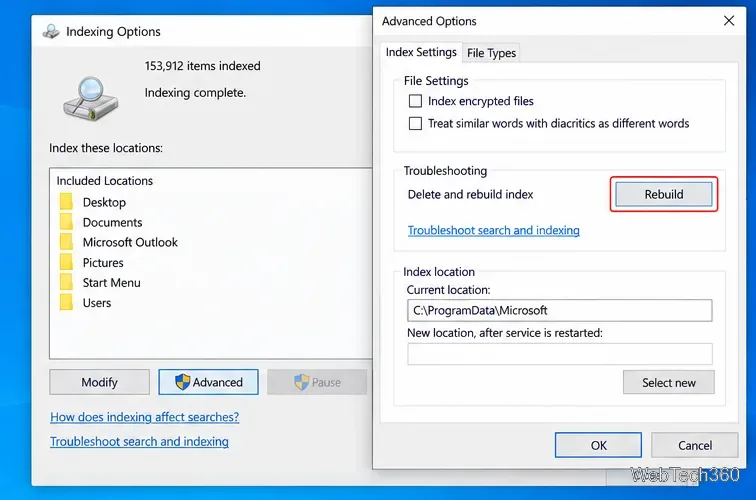Select the Index Settings tab

[421, 52]
